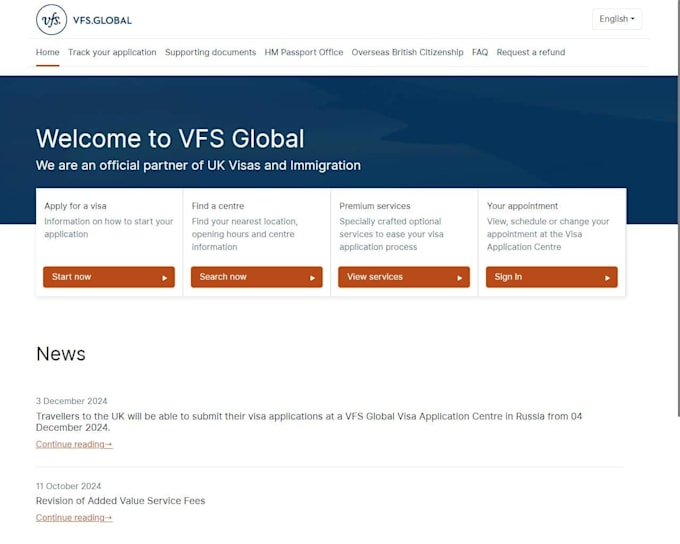This screenshot has width=680, height=544.
Task: Go to the Home menu item
Action: point(48,52)
